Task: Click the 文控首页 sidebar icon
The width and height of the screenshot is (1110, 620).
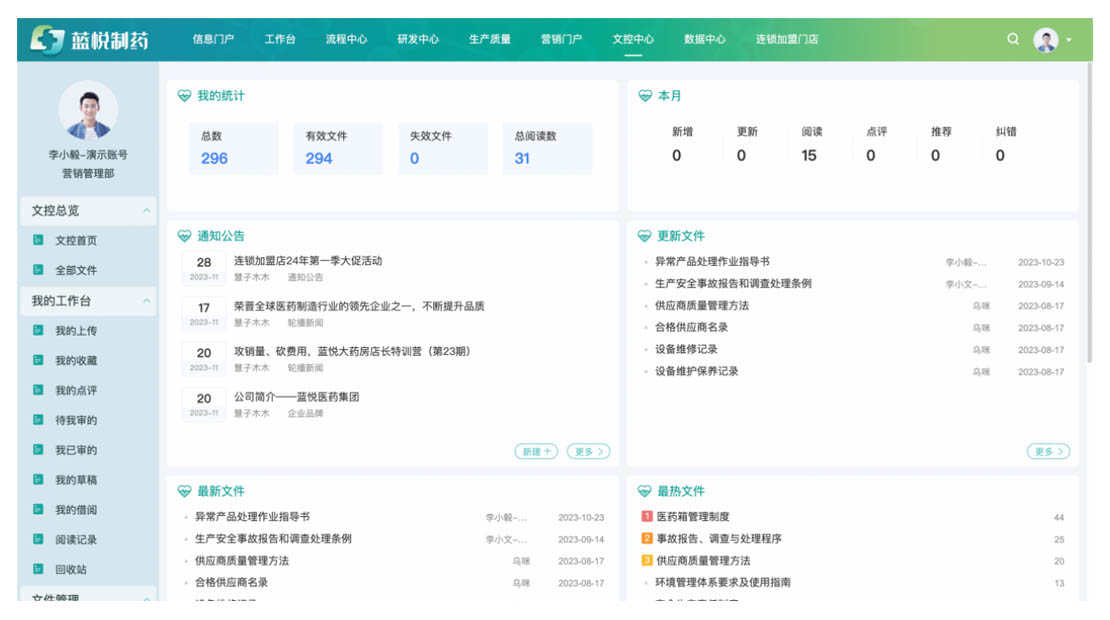Action: tap(38, 241)
